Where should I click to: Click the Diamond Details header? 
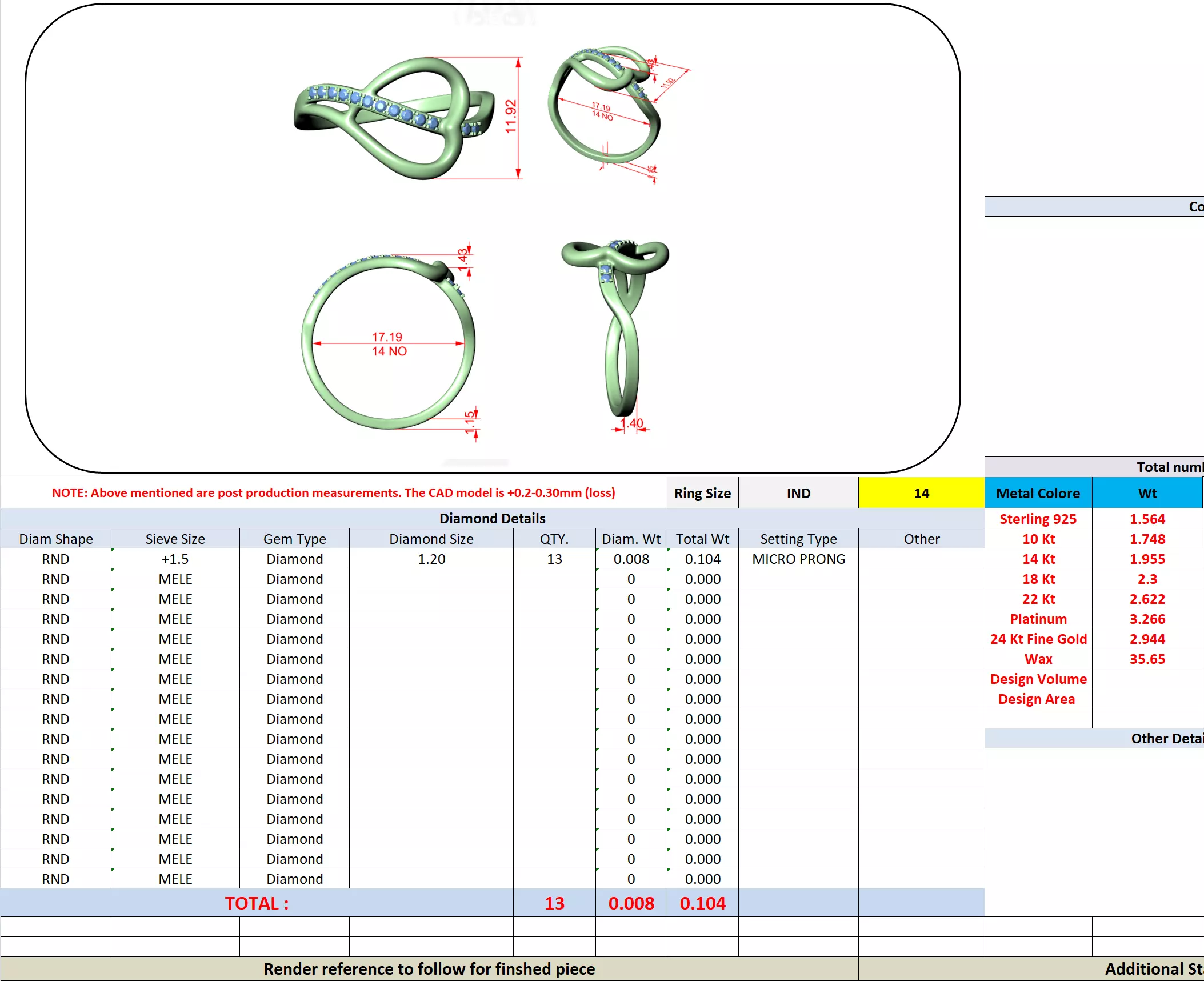[491, 518]
